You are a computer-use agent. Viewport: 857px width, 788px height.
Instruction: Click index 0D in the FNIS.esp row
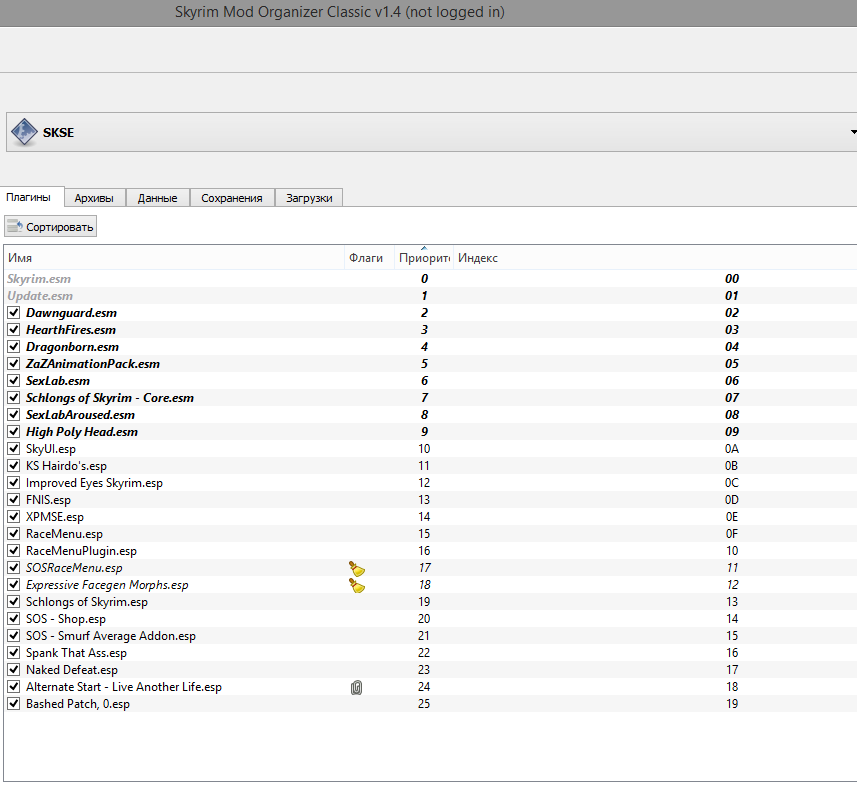(x=732, y=499)
